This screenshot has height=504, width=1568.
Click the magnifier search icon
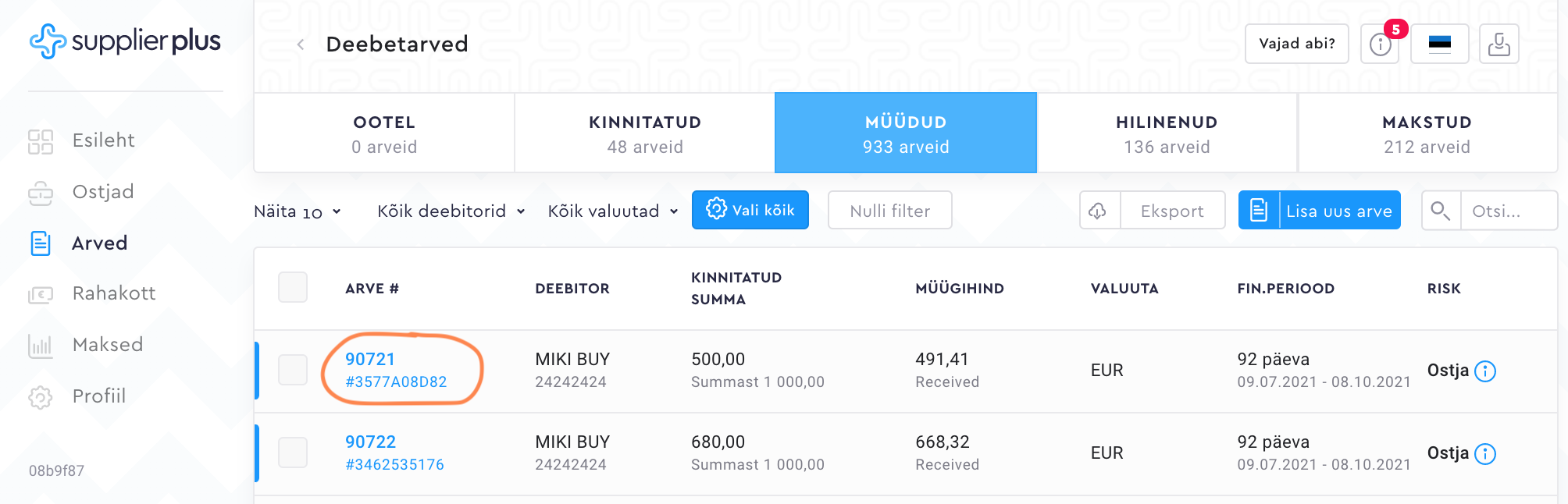click(x=1441, y=211)
